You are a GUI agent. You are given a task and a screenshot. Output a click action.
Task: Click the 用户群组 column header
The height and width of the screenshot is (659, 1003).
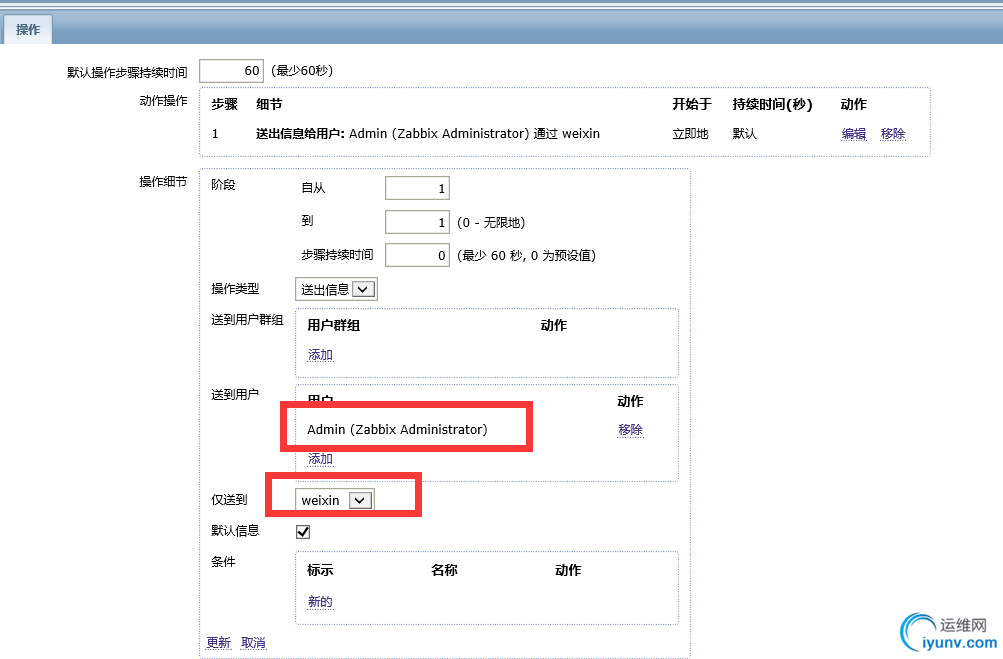[x=333, y=326]
